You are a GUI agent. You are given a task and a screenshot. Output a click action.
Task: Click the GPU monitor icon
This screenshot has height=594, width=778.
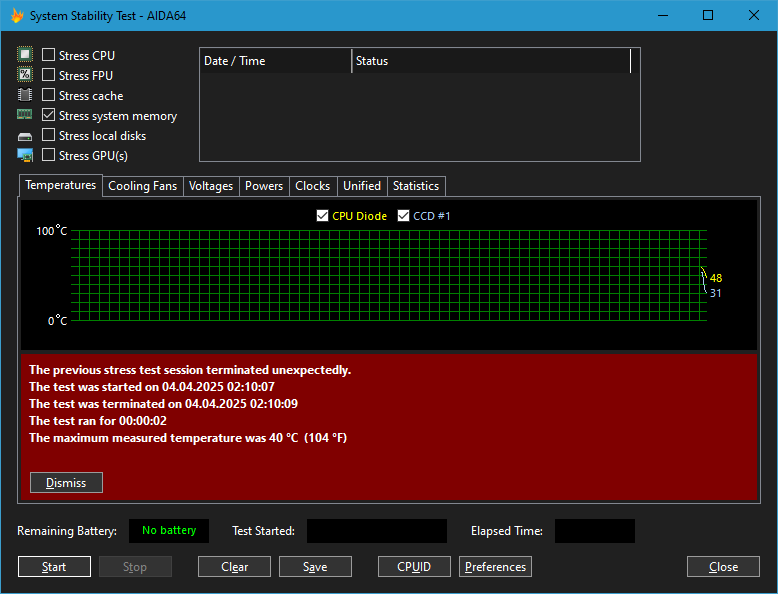coord(25,156)
